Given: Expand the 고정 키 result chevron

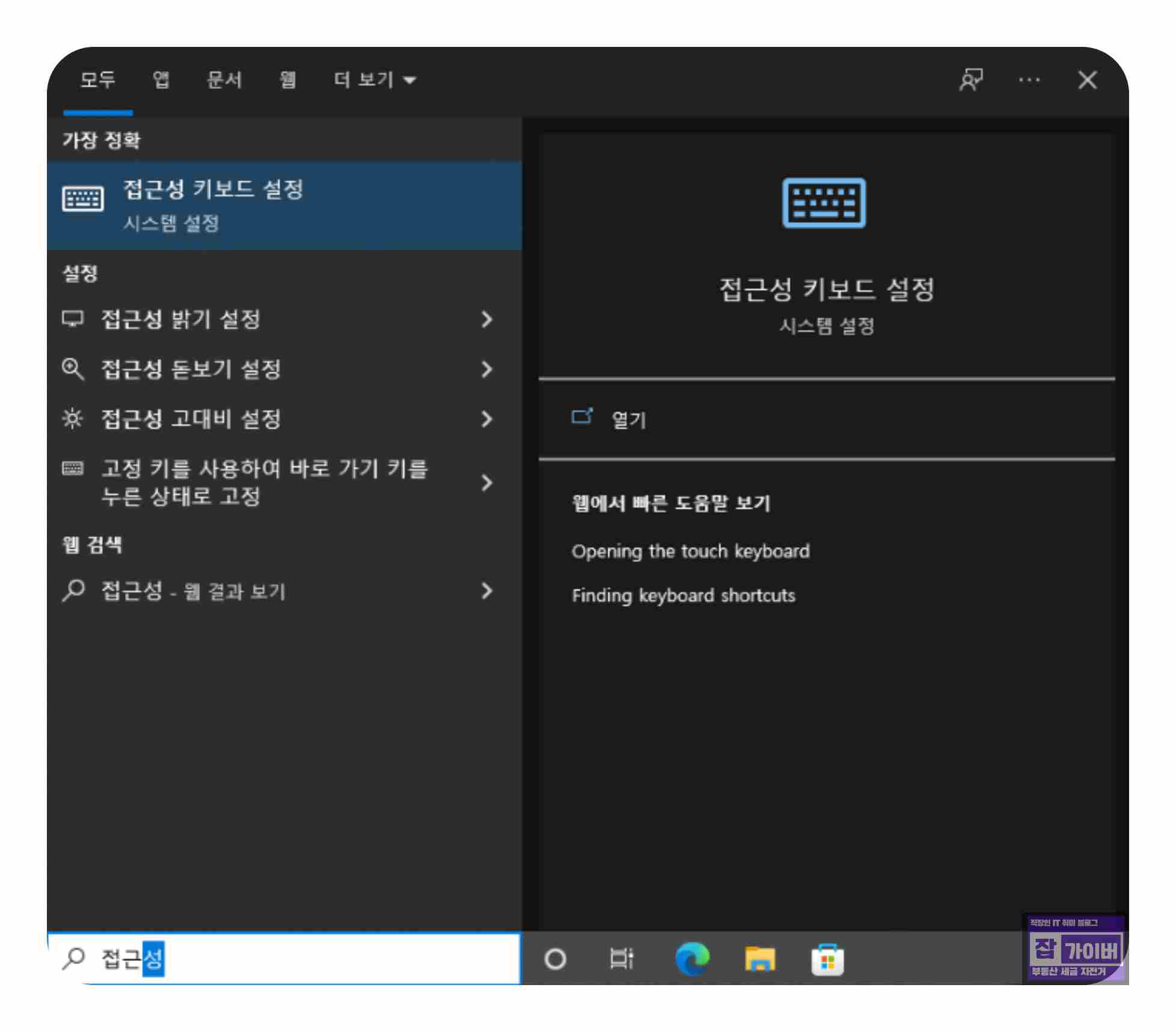Looking at the screenshot, I should (x=486, y=483).
